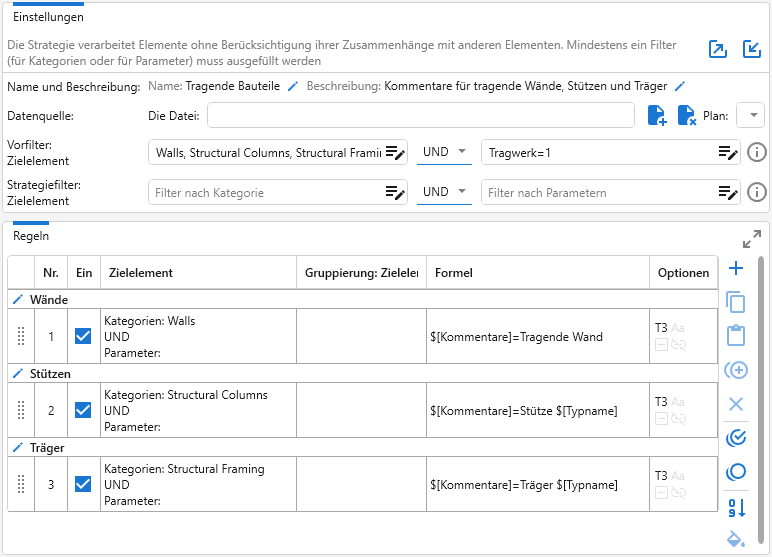Renumber rules sort icon

(737, 507)
